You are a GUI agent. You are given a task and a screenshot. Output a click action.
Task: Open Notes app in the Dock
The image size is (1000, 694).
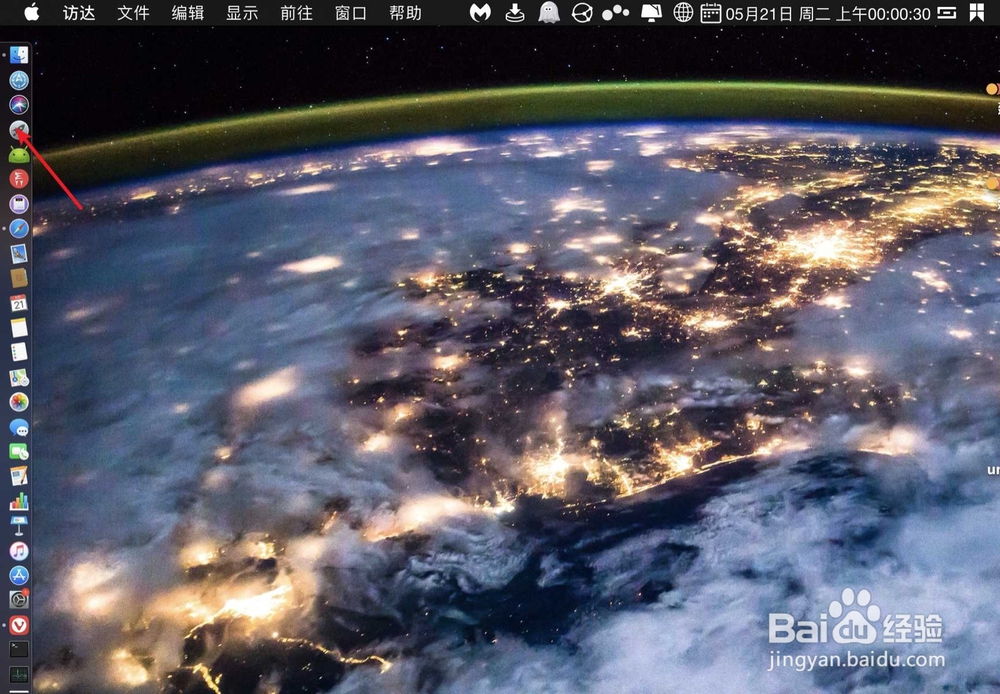(x=19, y=328)
